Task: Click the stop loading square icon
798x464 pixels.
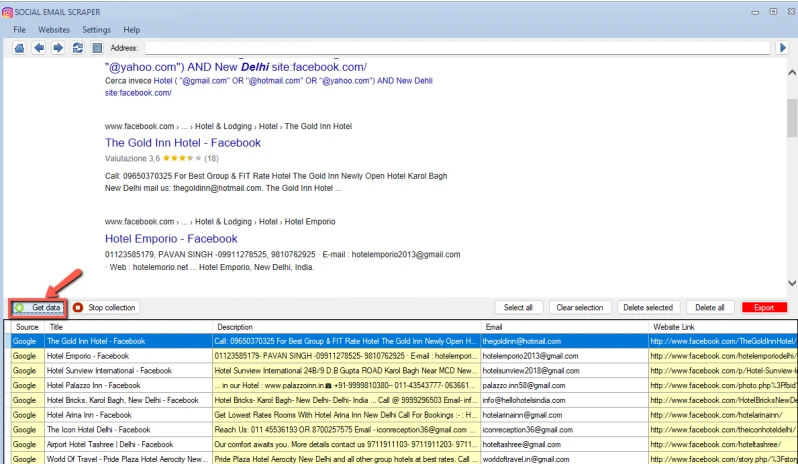Action: tap(96, 47)
